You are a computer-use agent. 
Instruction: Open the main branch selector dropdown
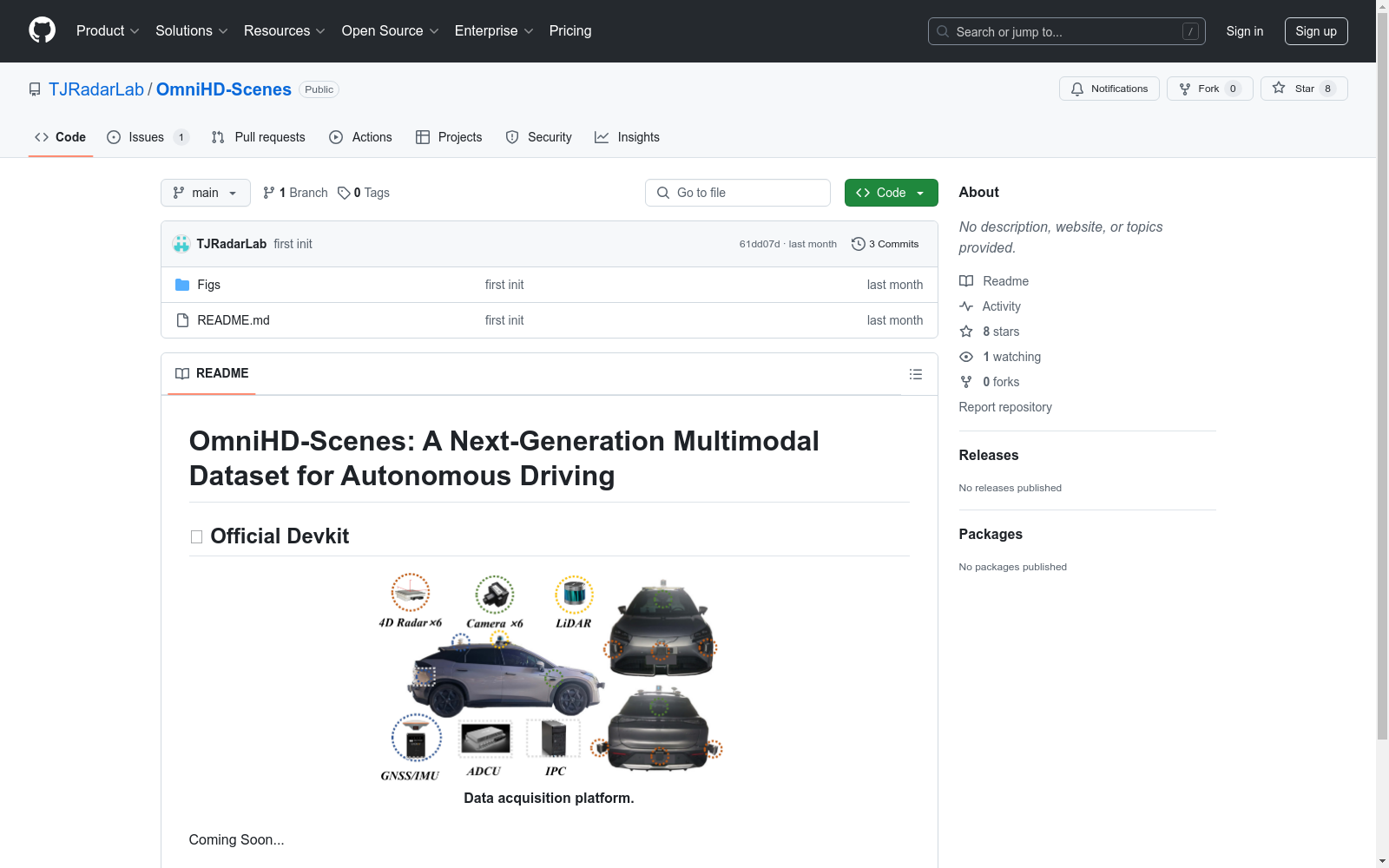coord(206,193)
